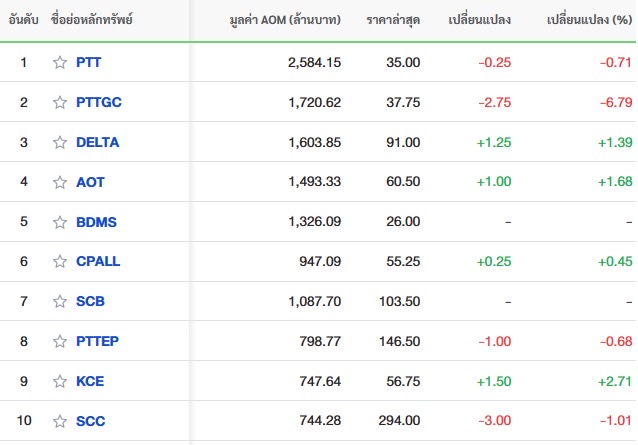Open the KCE stock link
Screen dimensions: 638x445
click(x=90, y=381)
